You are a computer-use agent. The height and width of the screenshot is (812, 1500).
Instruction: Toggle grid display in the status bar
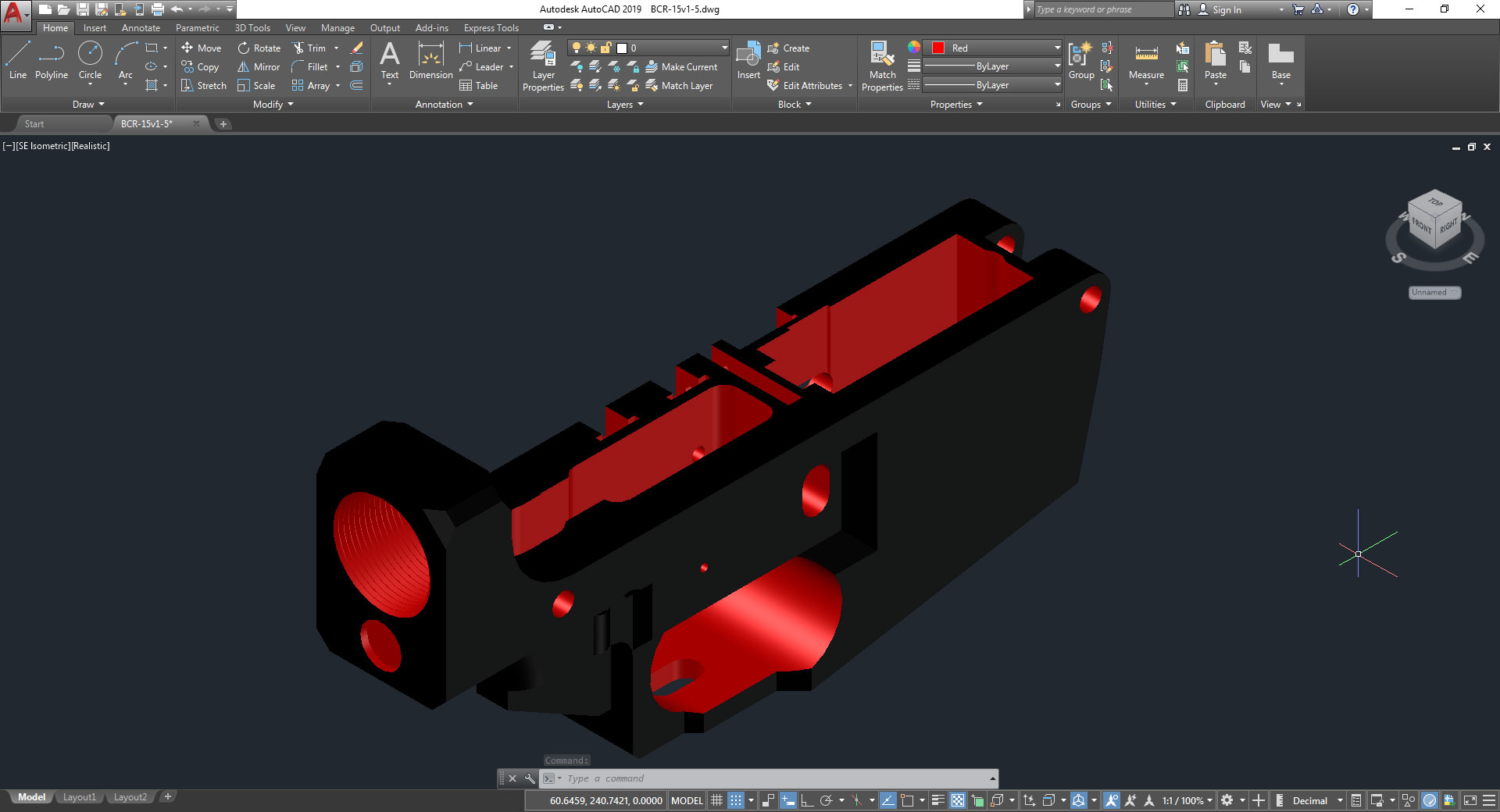[x=716, y=800]
